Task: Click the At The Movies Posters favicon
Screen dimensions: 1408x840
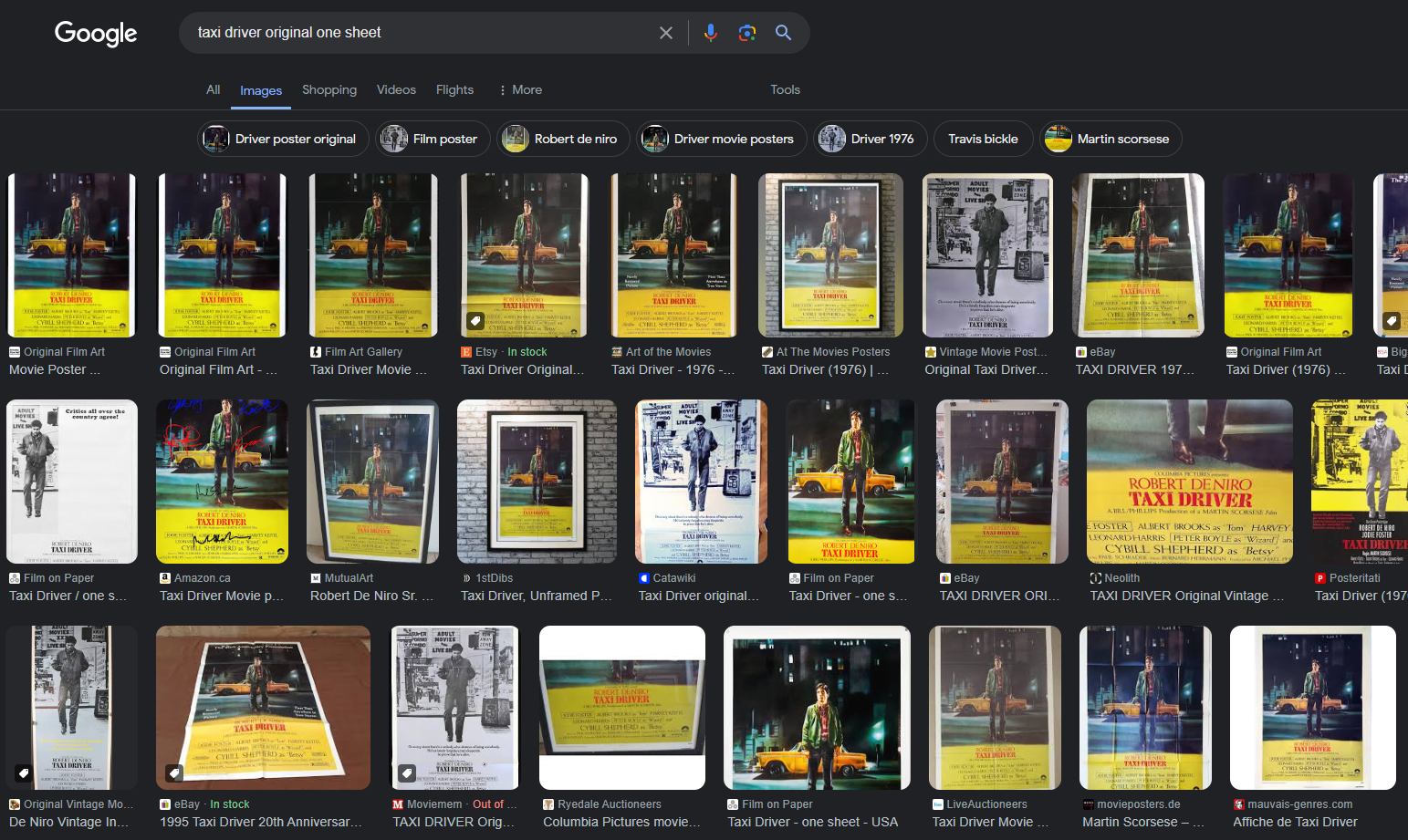Action: [767, 352]
